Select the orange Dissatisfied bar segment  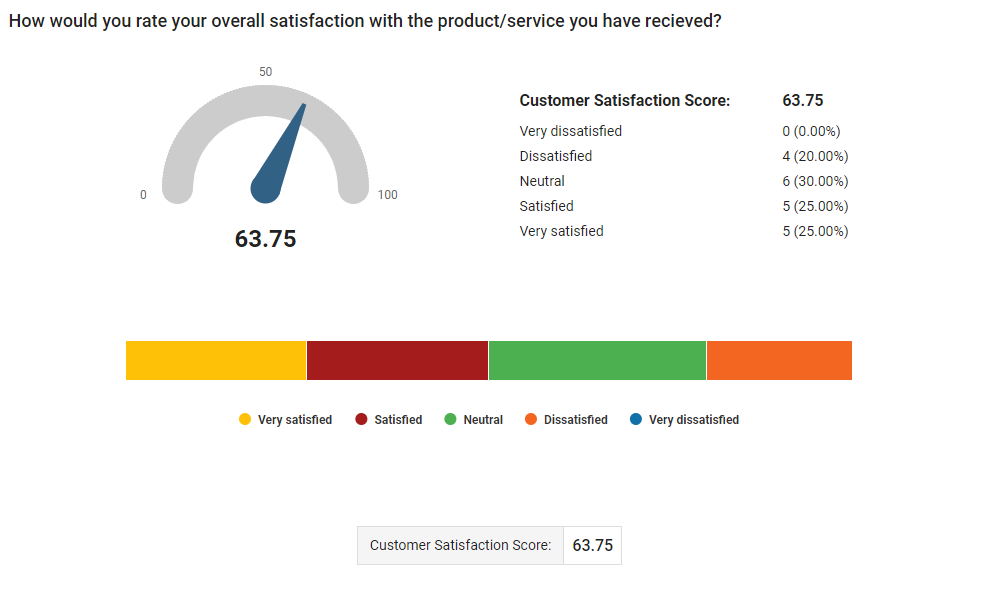(780, 360)
